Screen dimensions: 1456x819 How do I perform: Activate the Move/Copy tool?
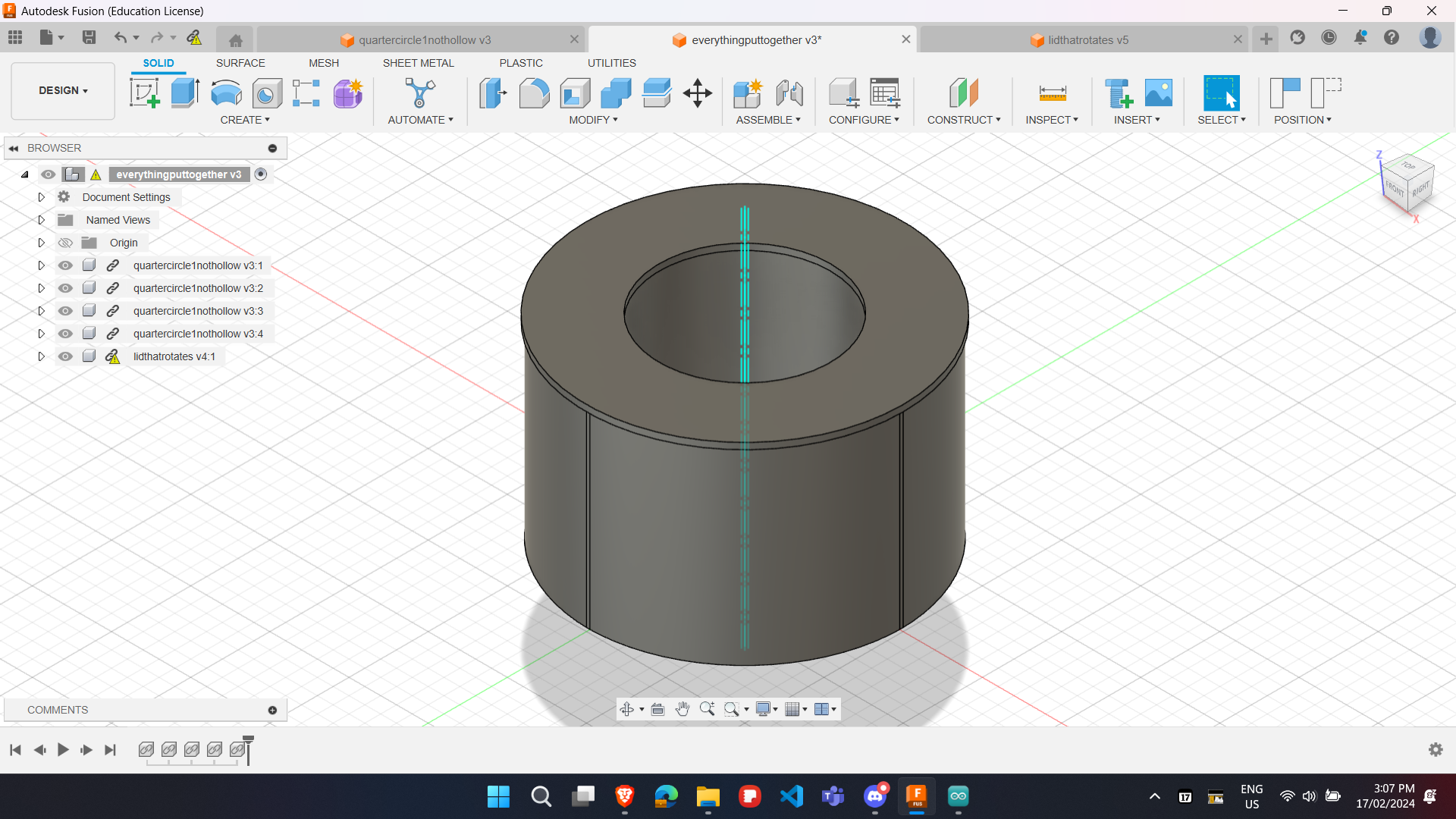(x=697, y=93)
